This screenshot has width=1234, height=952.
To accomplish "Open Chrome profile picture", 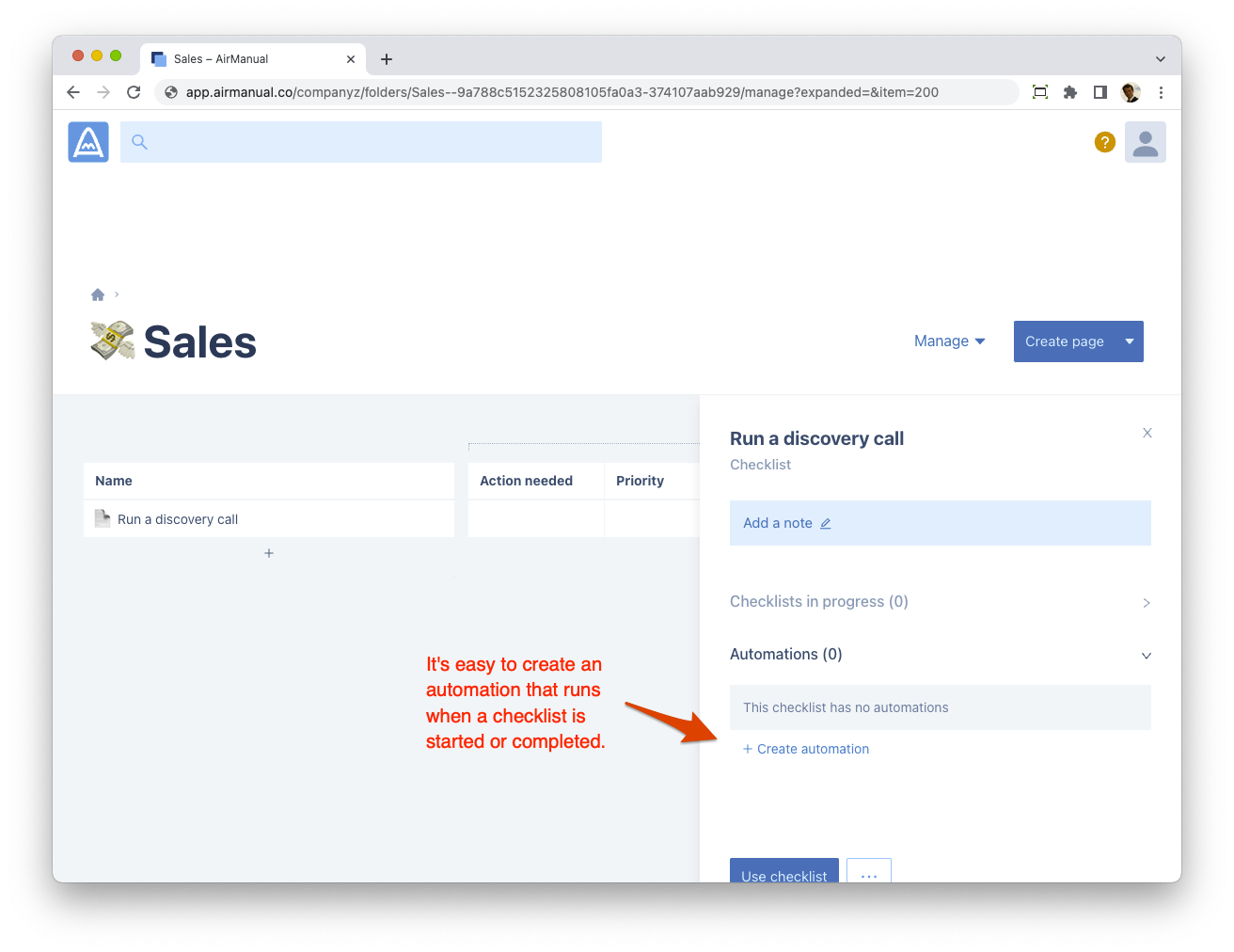I will click(1131, 92).
